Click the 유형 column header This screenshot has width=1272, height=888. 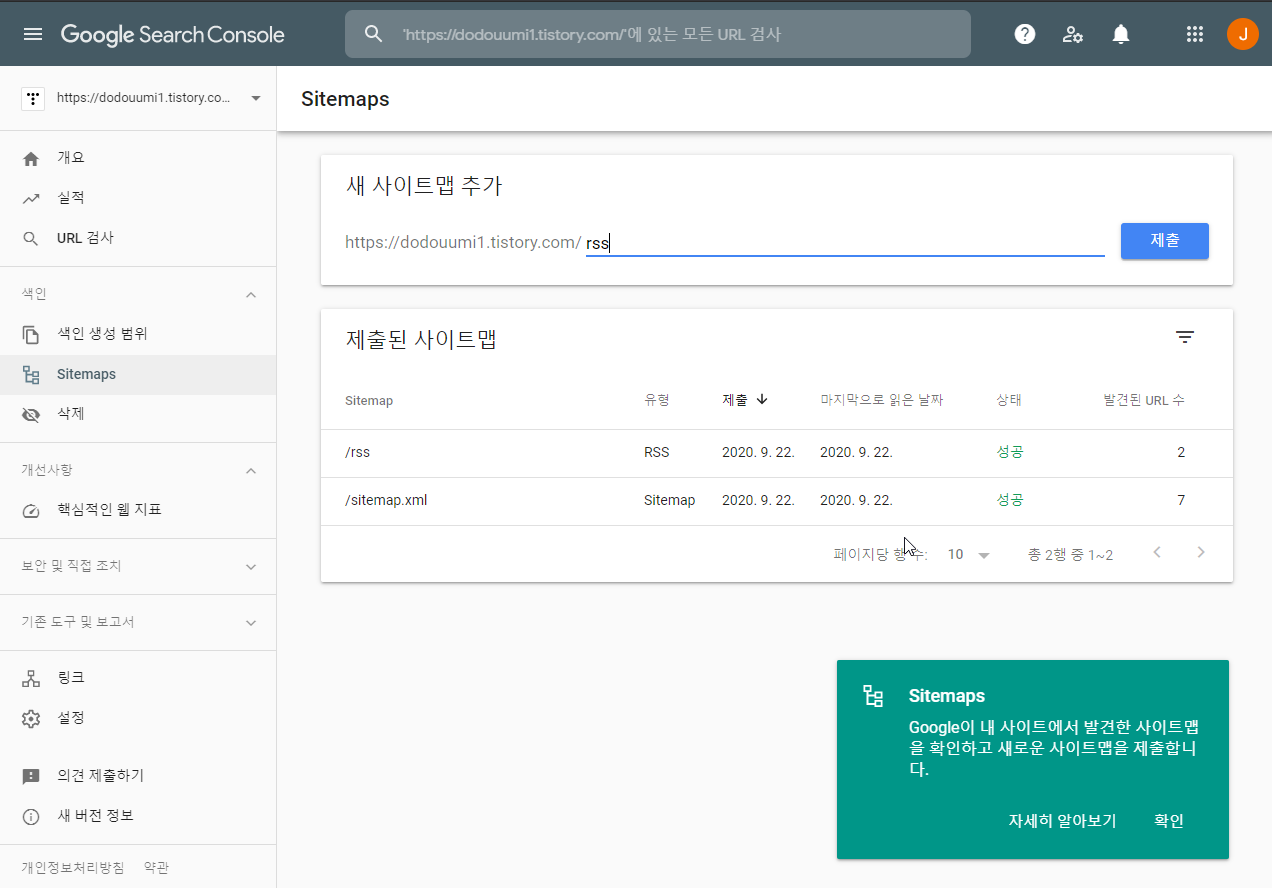pos(657,400)
